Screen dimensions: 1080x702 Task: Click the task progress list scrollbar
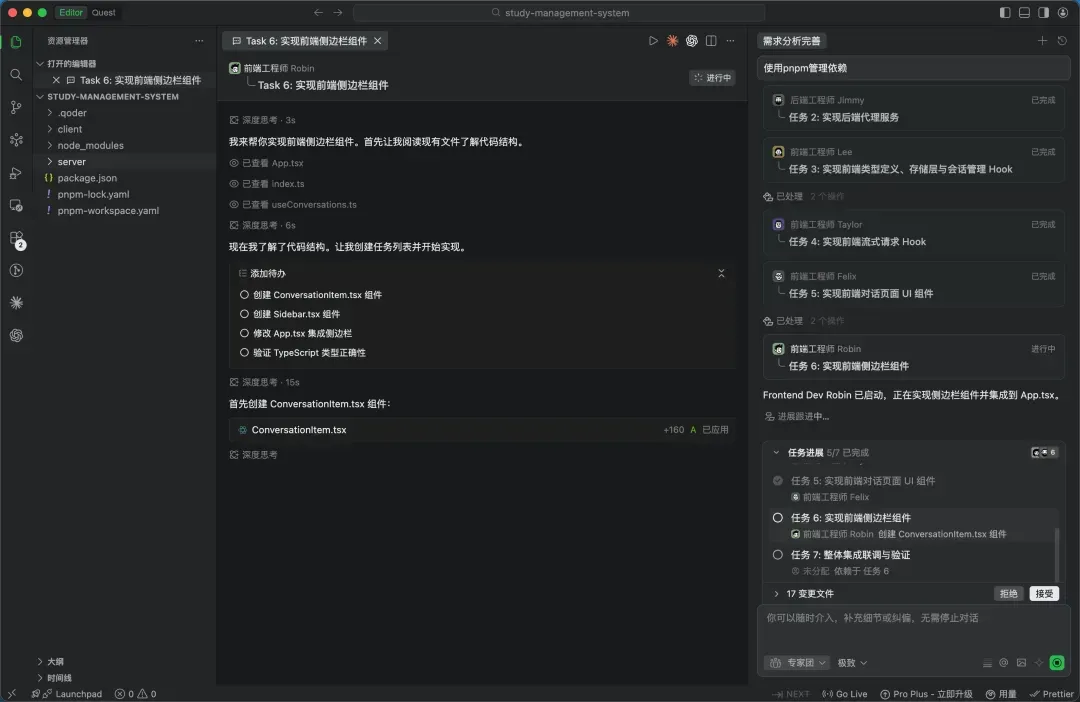(1056, 550)
